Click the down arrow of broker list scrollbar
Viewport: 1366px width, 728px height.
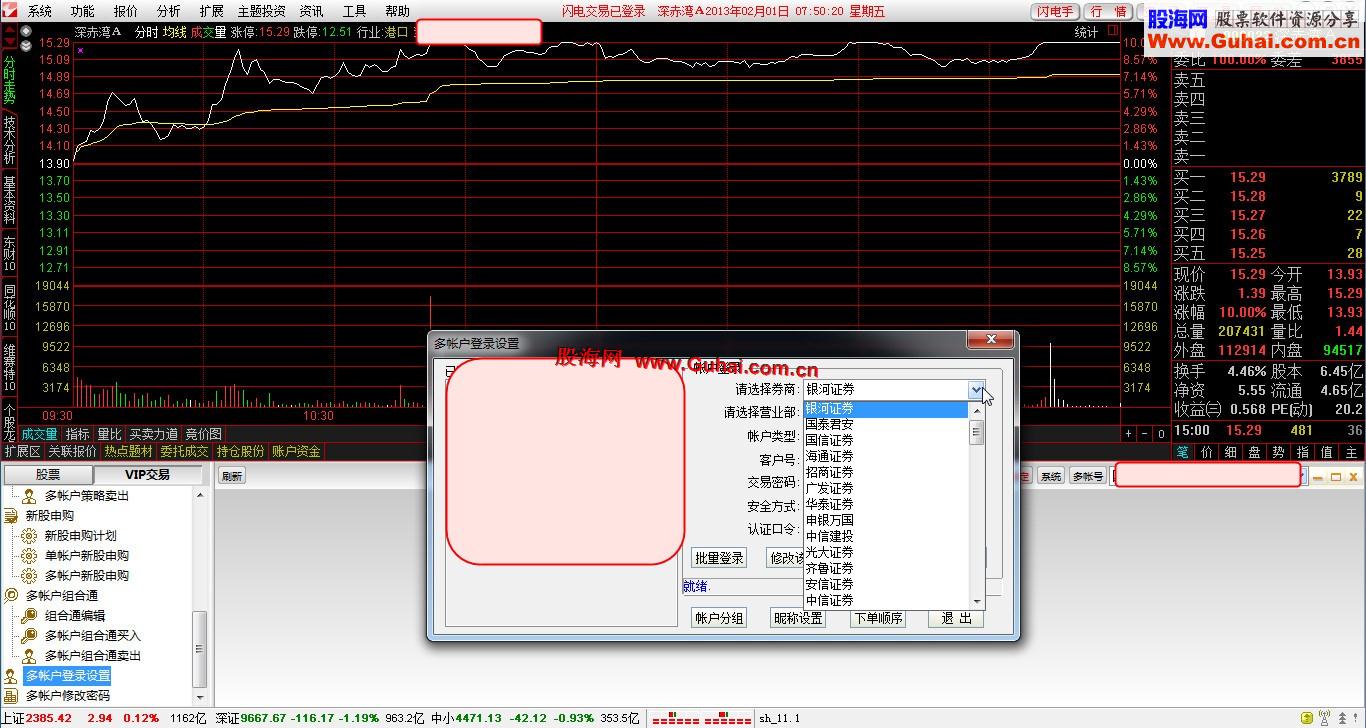coord(977,601)
